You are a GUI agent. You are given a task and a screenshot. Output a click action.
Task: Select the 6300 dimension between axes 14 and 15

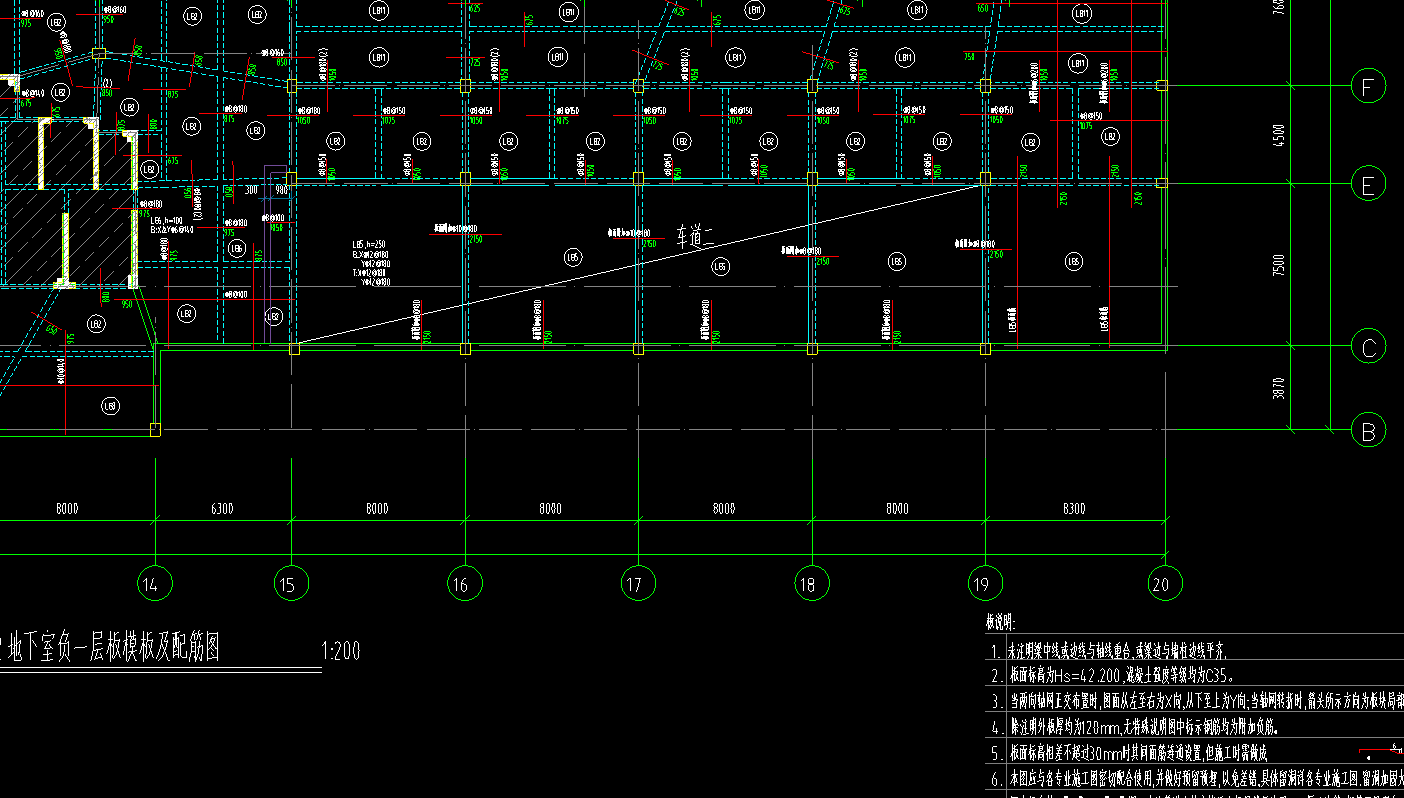point(221,509)
